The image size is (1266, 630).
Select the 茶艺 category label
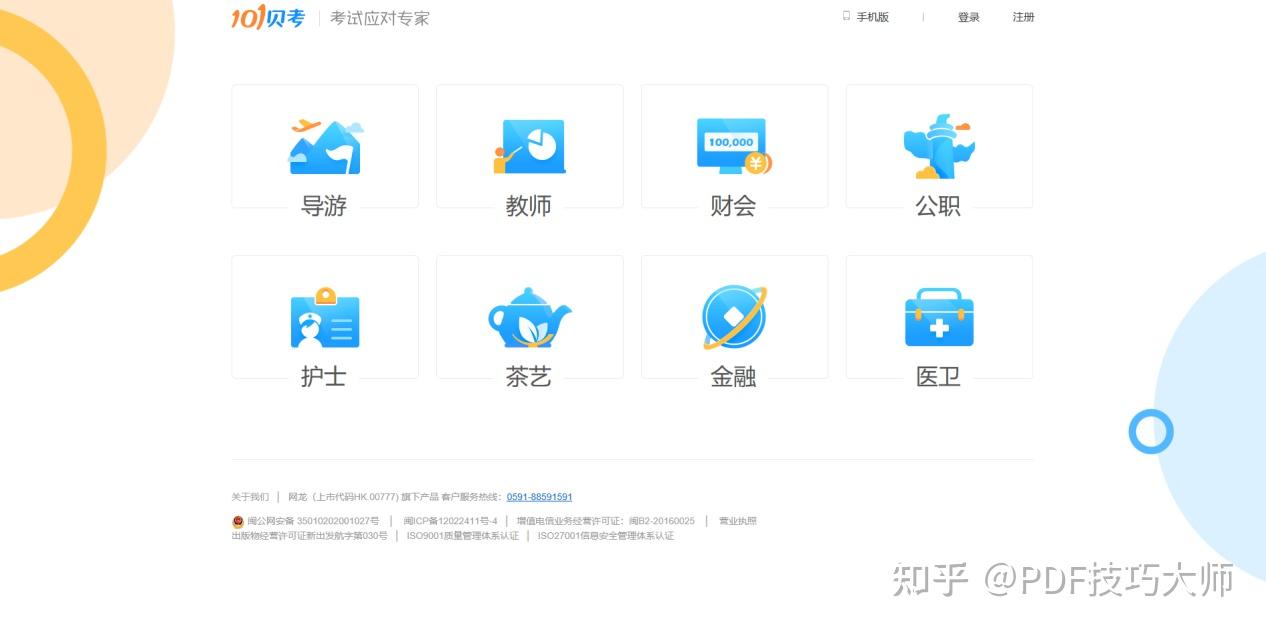529,377
